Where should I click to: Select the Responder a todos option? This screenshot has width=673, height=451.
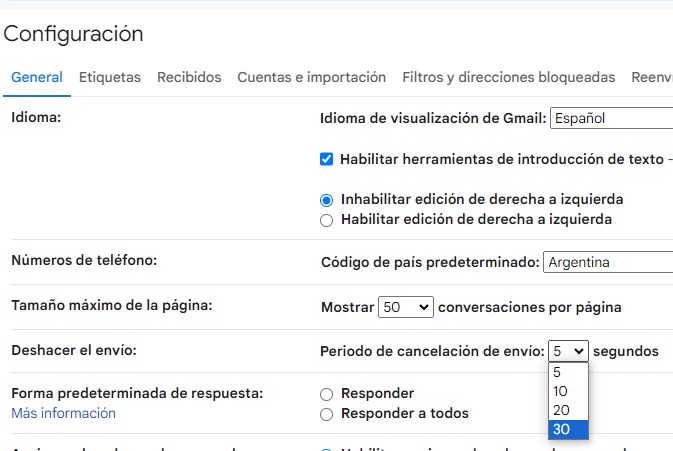326,414
